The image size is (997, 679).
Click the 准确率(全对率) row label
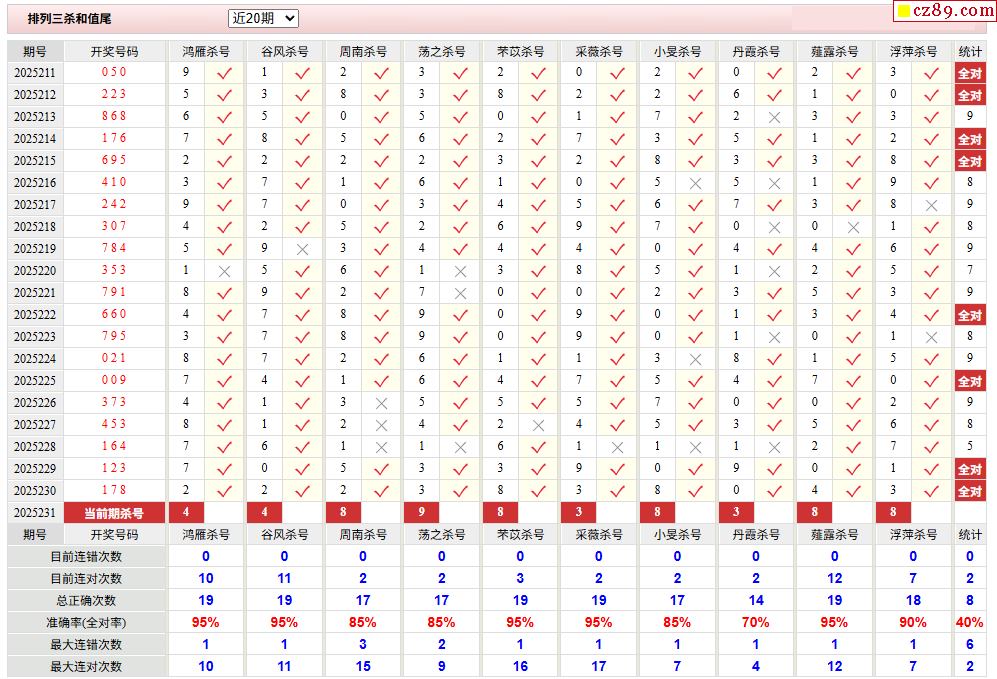pyautogui.click(x=86, y=623)
